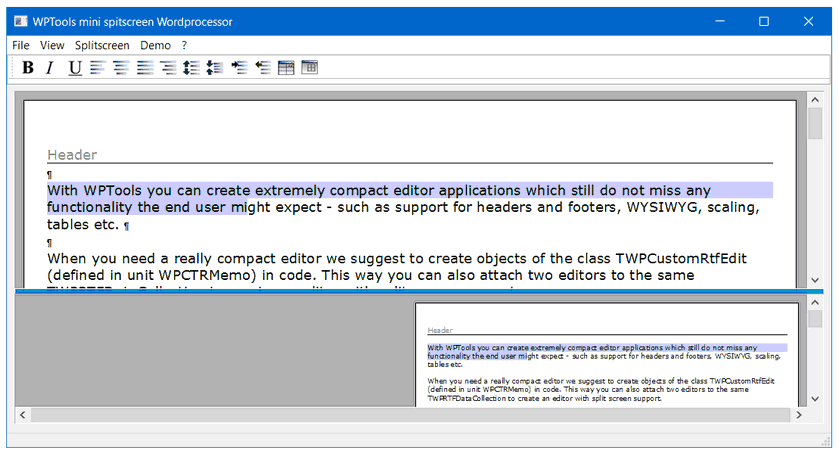Toggle bold formatting
The height and width of the screenshot is (454, 839).
pyautogui.click(x=28, y=68)
